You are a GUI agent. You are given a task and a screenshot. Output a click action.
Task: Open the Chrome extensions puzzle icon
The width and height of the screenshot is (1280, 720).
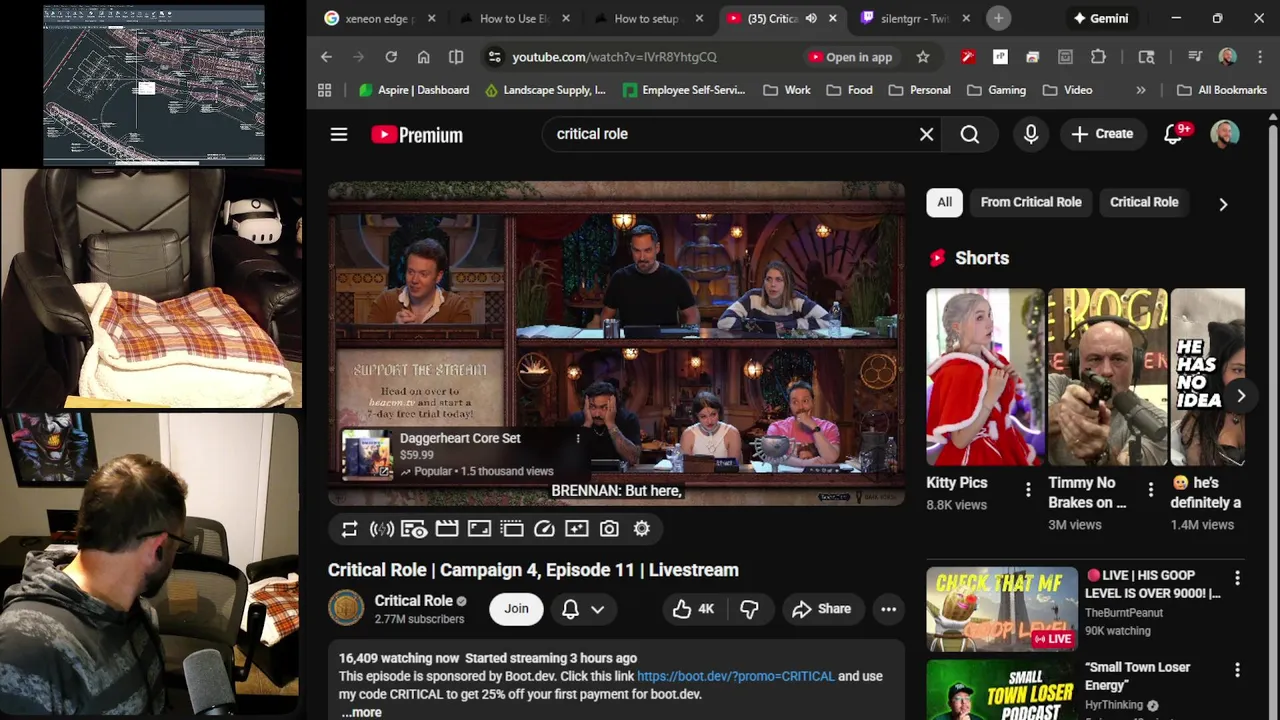click(x=1098, y=57)
